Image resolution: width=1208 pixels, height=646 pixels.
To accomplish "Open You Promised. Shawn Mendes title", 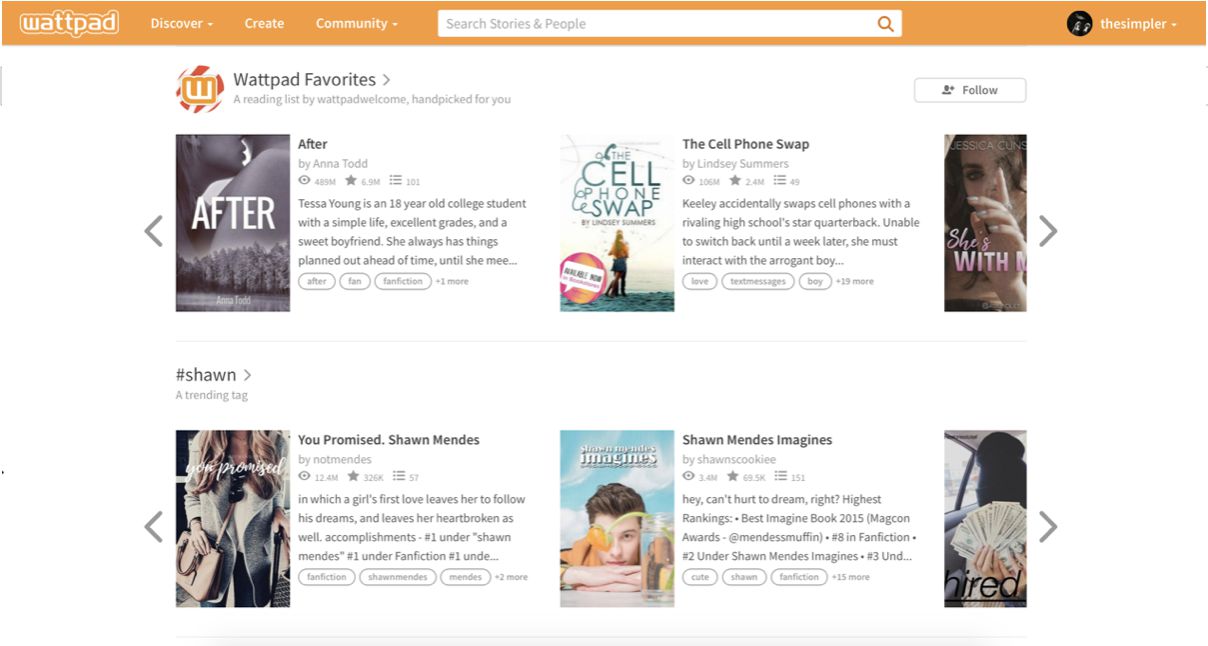I will 389,440.
